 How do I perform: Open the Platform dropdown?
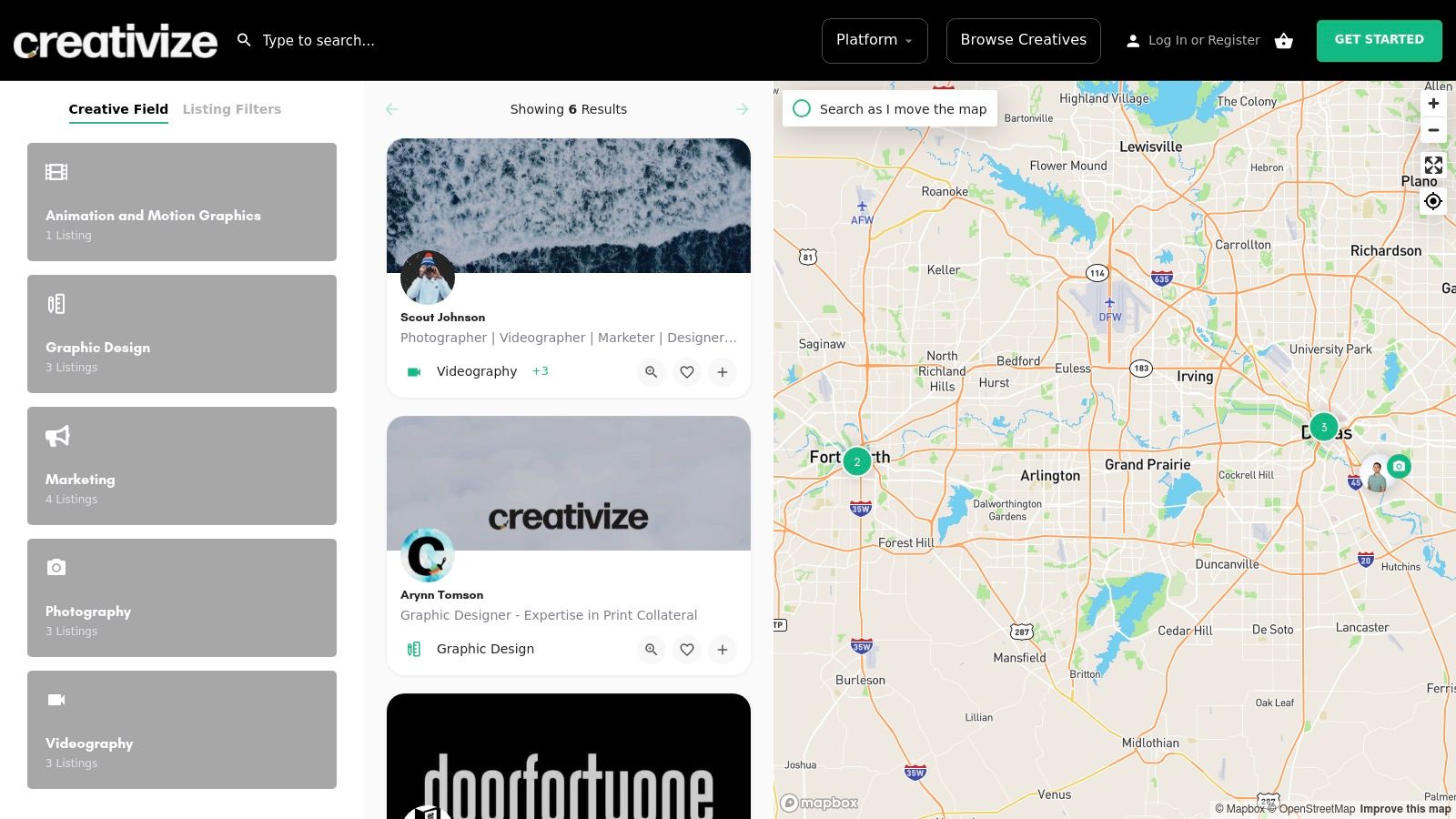click(874, 40)
